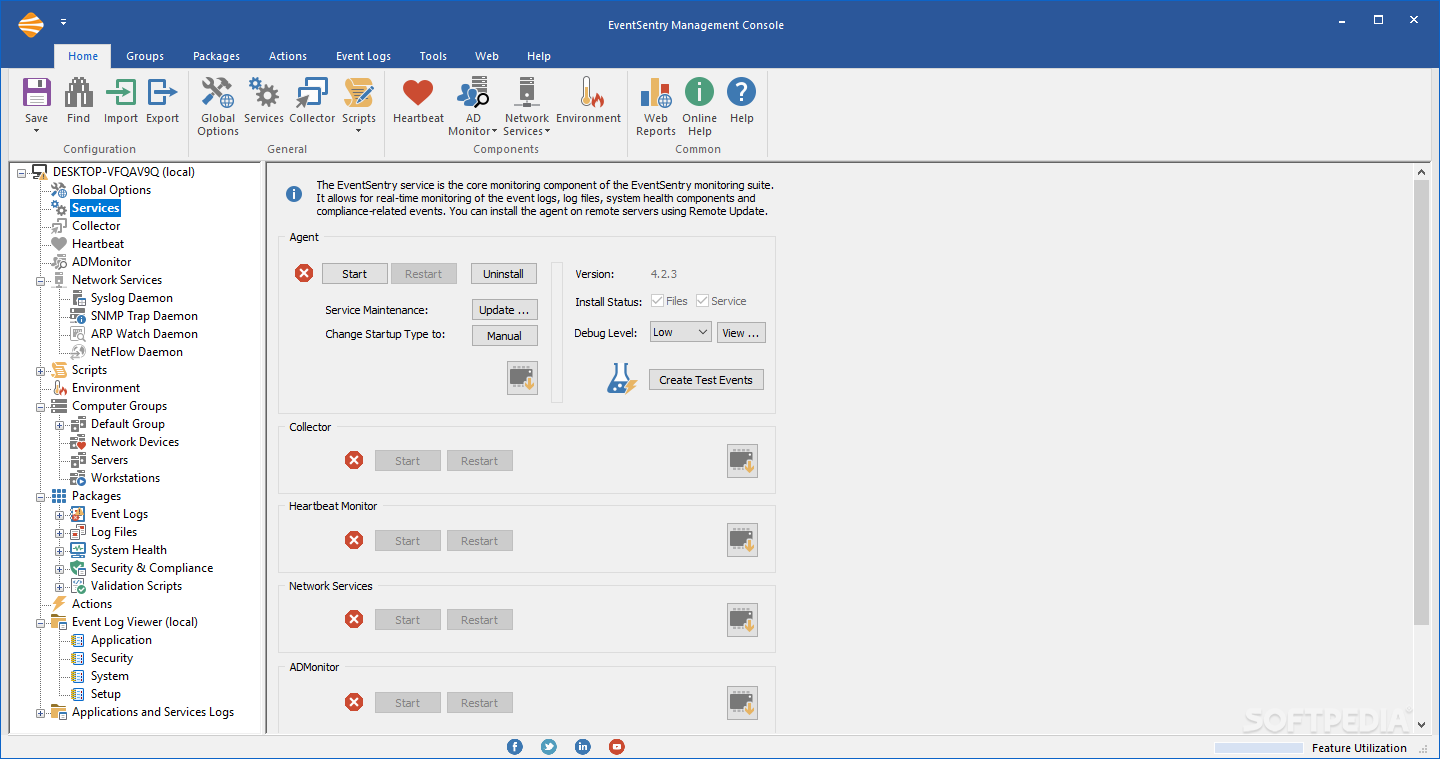Click the Services gears icon in ribbon
This screenshot has width=1440, height=759.
click(264, 93)
